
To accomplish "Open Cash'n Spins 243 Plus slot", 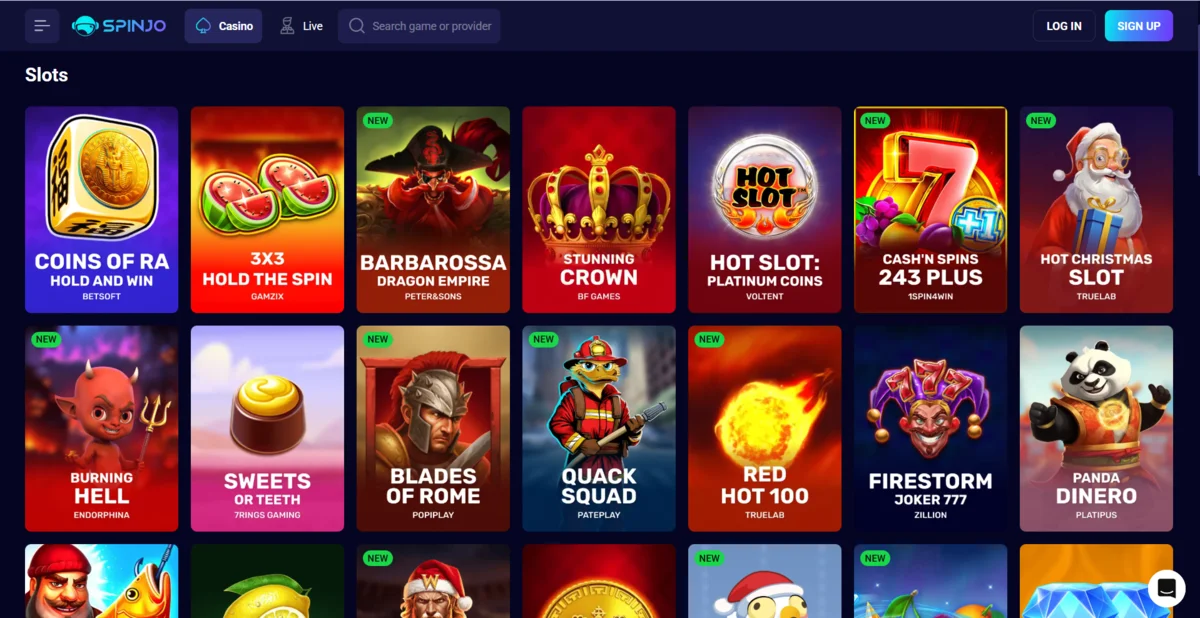I will tap(931, 210).
